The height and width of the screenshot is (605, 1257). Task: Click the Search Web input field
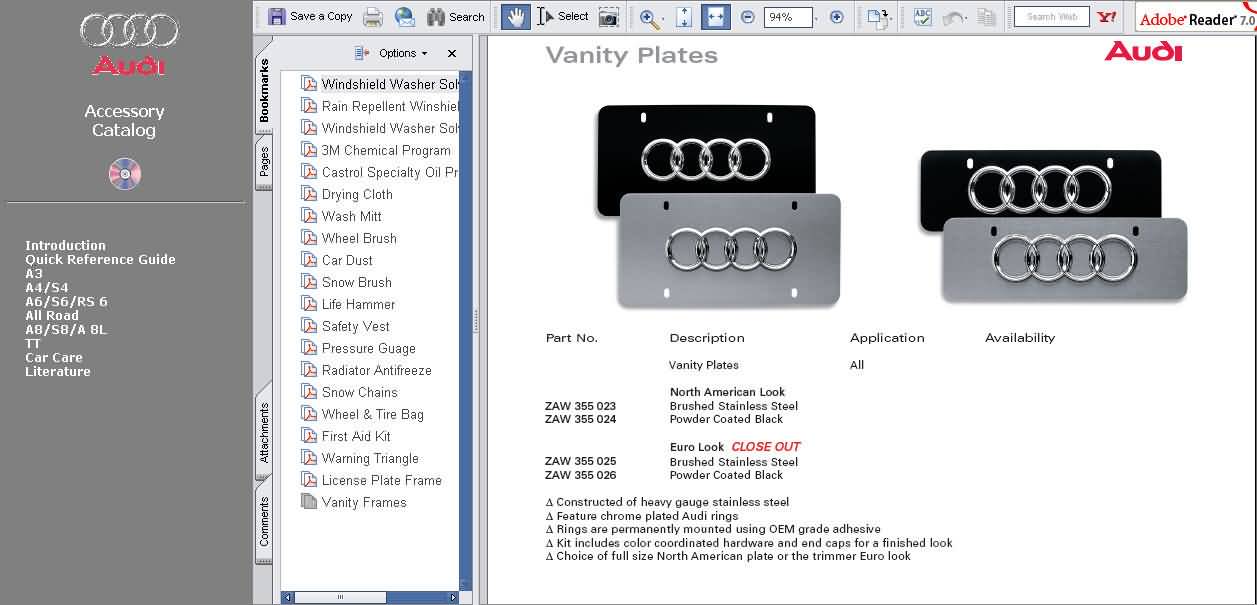(x=1051, y=17)
